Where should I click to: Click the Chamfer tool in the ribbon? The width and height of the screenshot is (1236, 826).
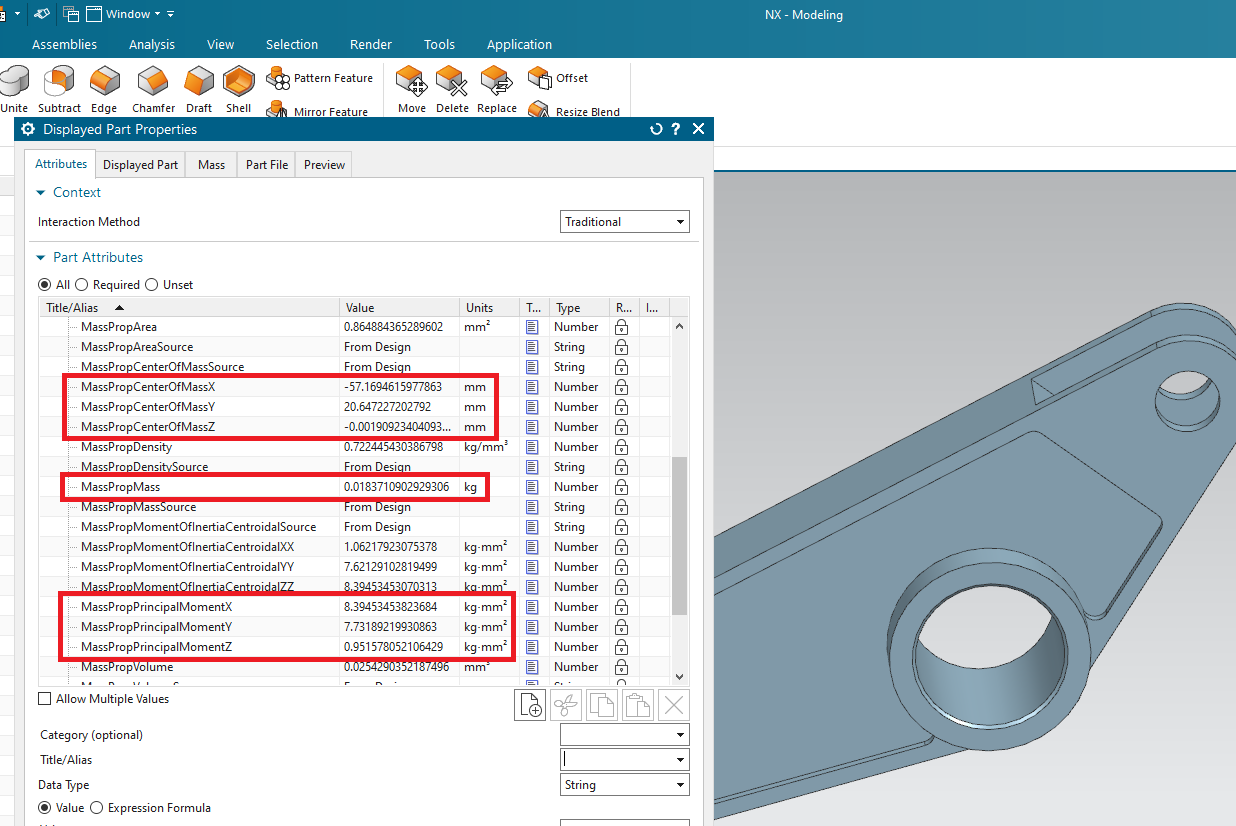tap(153, 81)
